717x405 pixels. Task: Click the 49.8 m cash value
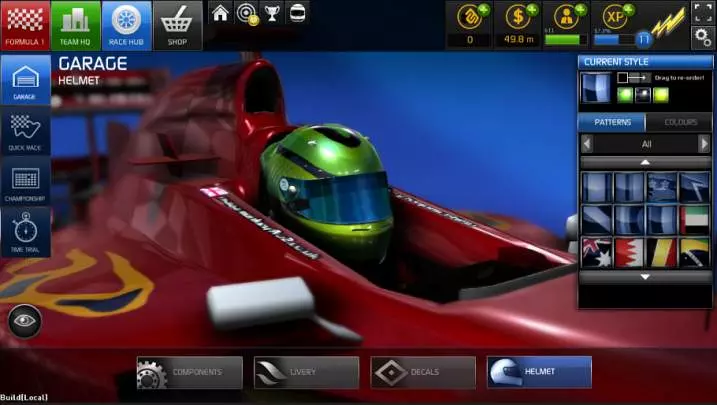[x=519, y=40]
